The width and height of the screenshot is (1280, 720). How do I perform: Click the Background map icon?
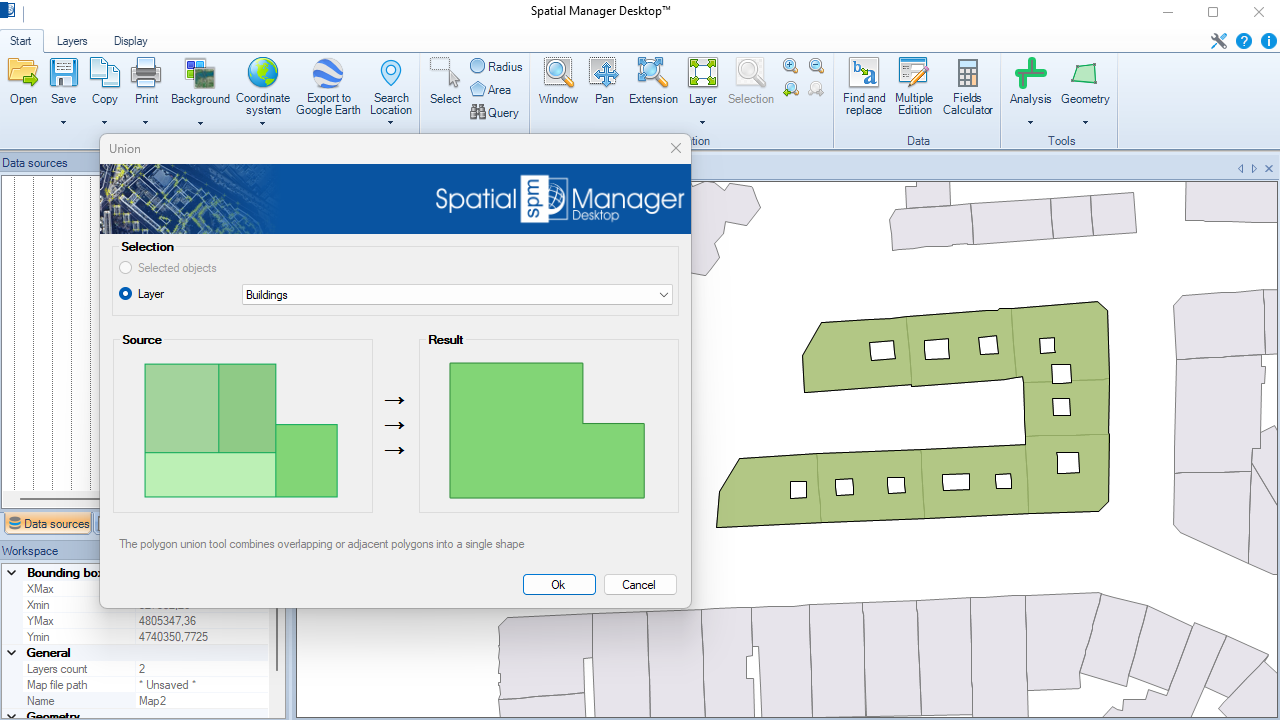200,73
